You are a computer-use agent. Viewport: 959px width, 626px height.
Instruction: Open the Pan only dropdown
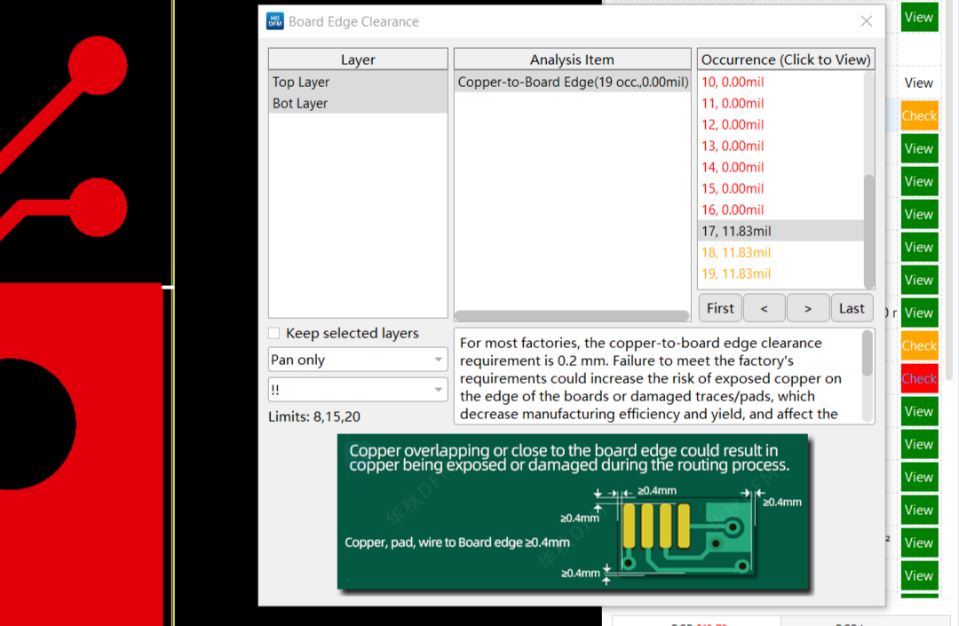coord(357,360)
